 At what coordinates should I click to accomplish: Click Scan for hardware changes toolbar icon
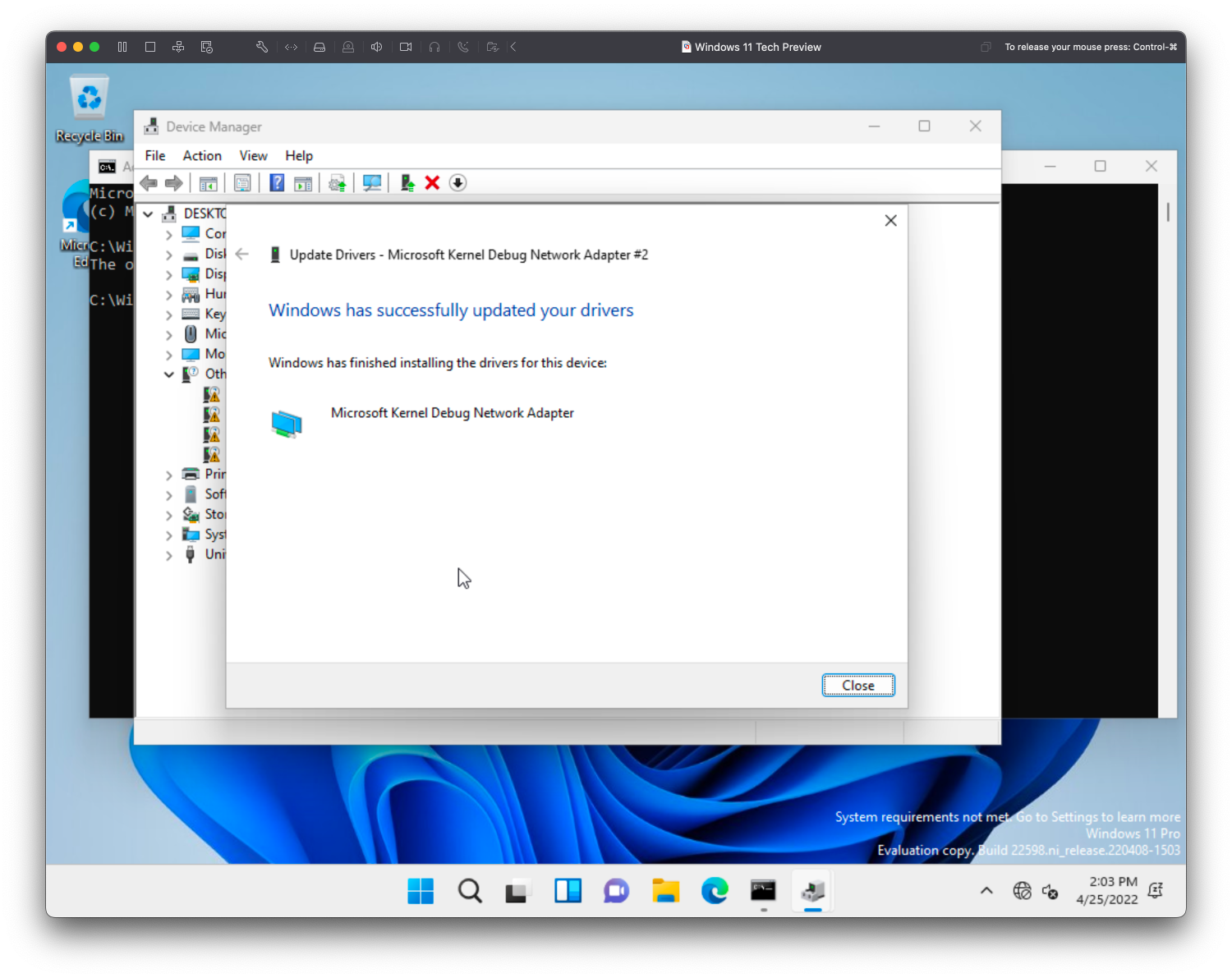[372, 183]
